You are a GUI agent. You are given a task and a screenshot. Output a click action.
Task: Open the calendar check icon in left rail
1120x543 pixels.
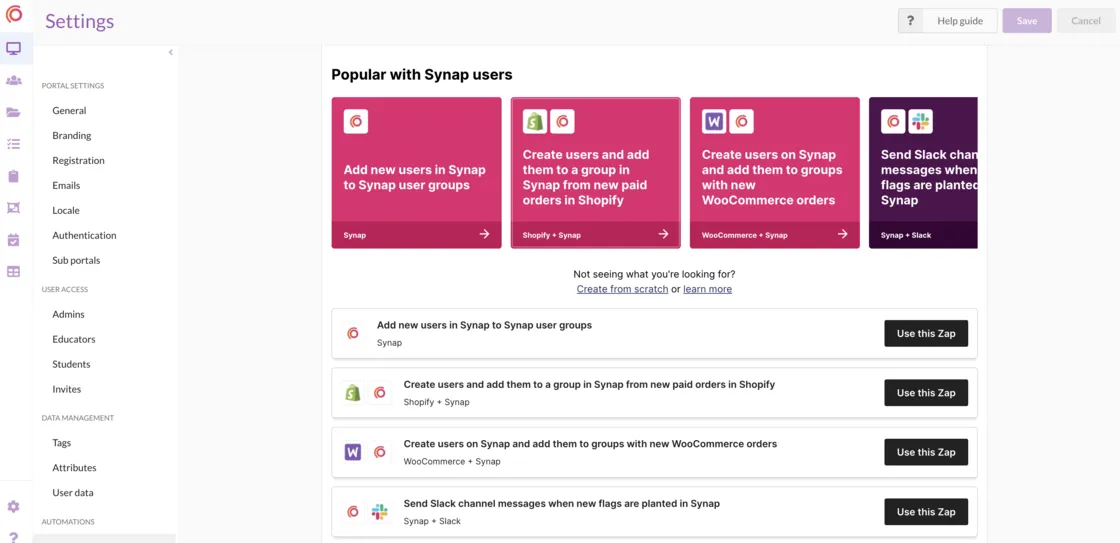(14, 239)
